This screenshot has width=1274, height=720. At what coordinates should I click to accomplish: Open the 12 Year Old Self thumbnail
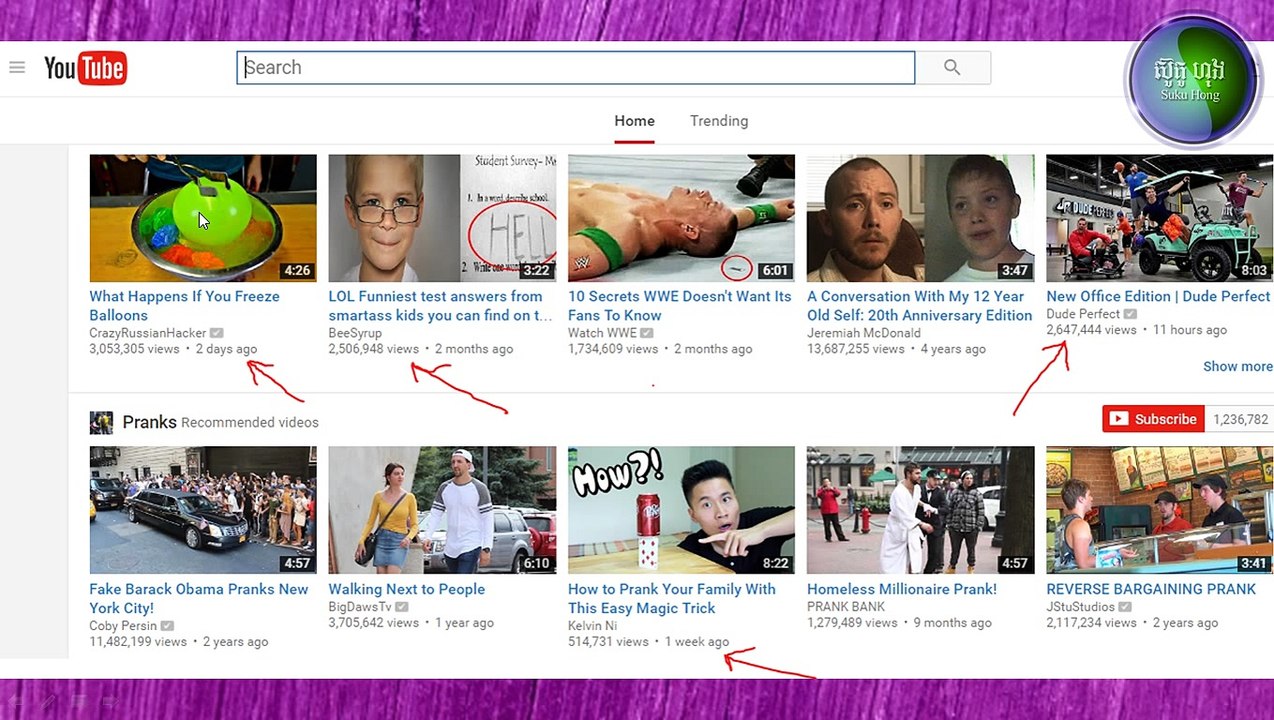[920, 218]
